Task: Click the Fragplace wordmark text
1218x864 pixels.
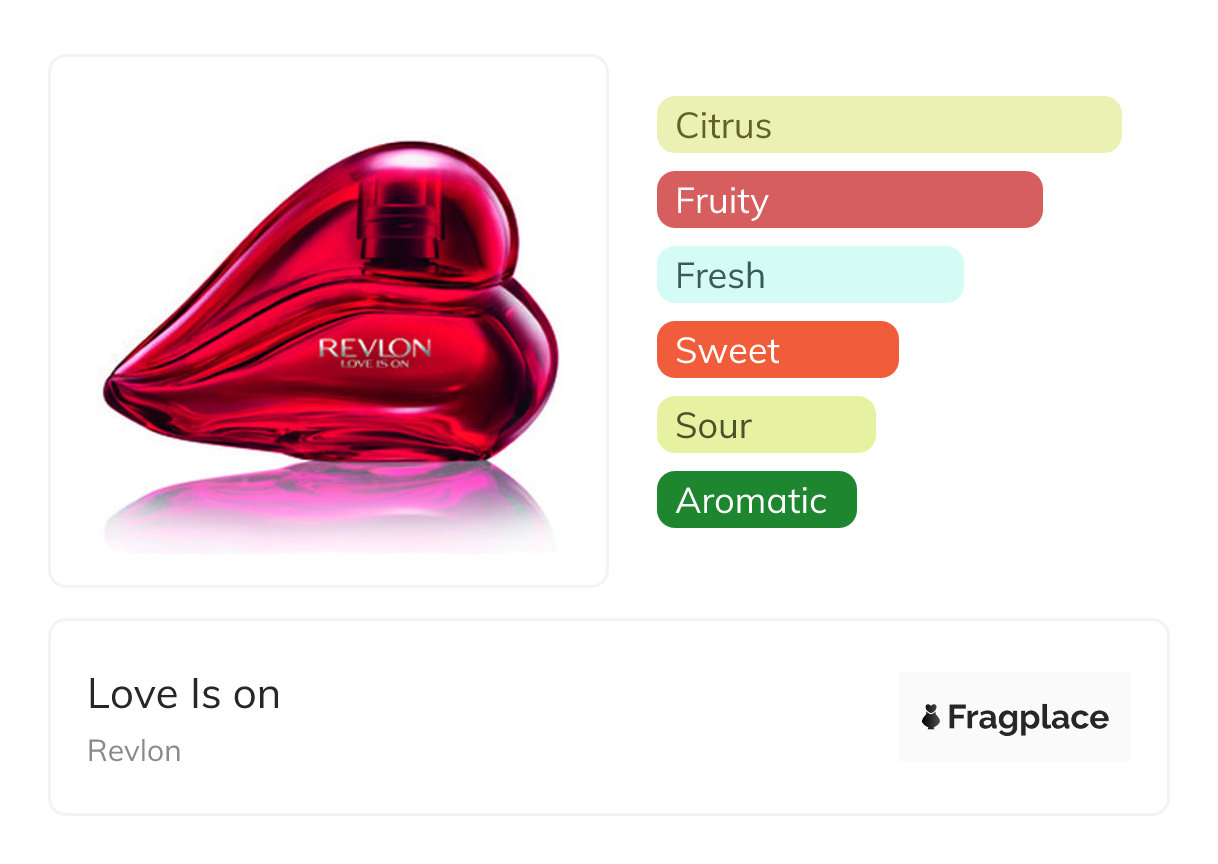Action: click(x=1028, y=717)
